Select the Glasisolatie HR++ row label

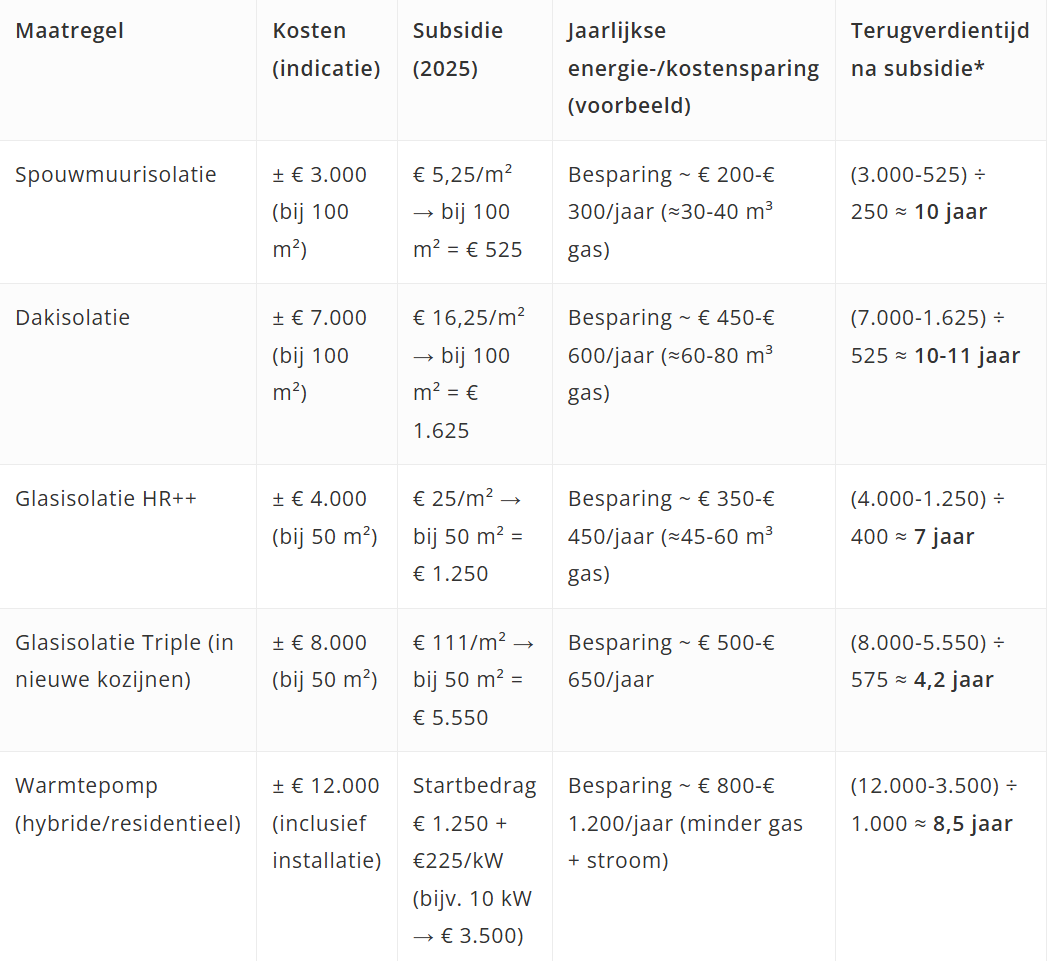click(x=106, y=499)
